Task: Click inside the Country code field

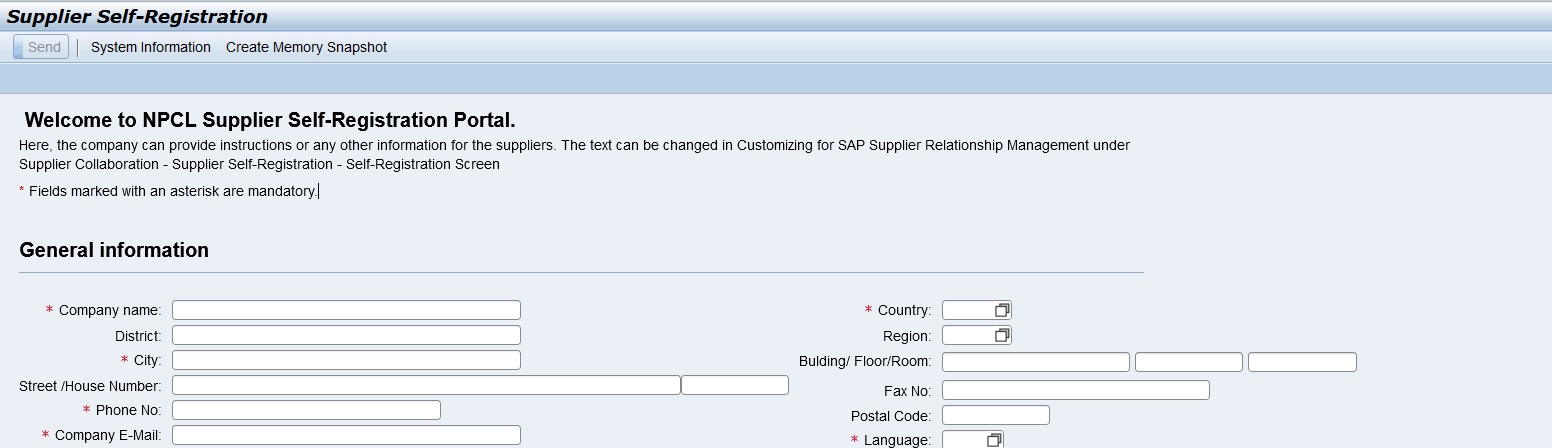Action: tap(967, 311)
